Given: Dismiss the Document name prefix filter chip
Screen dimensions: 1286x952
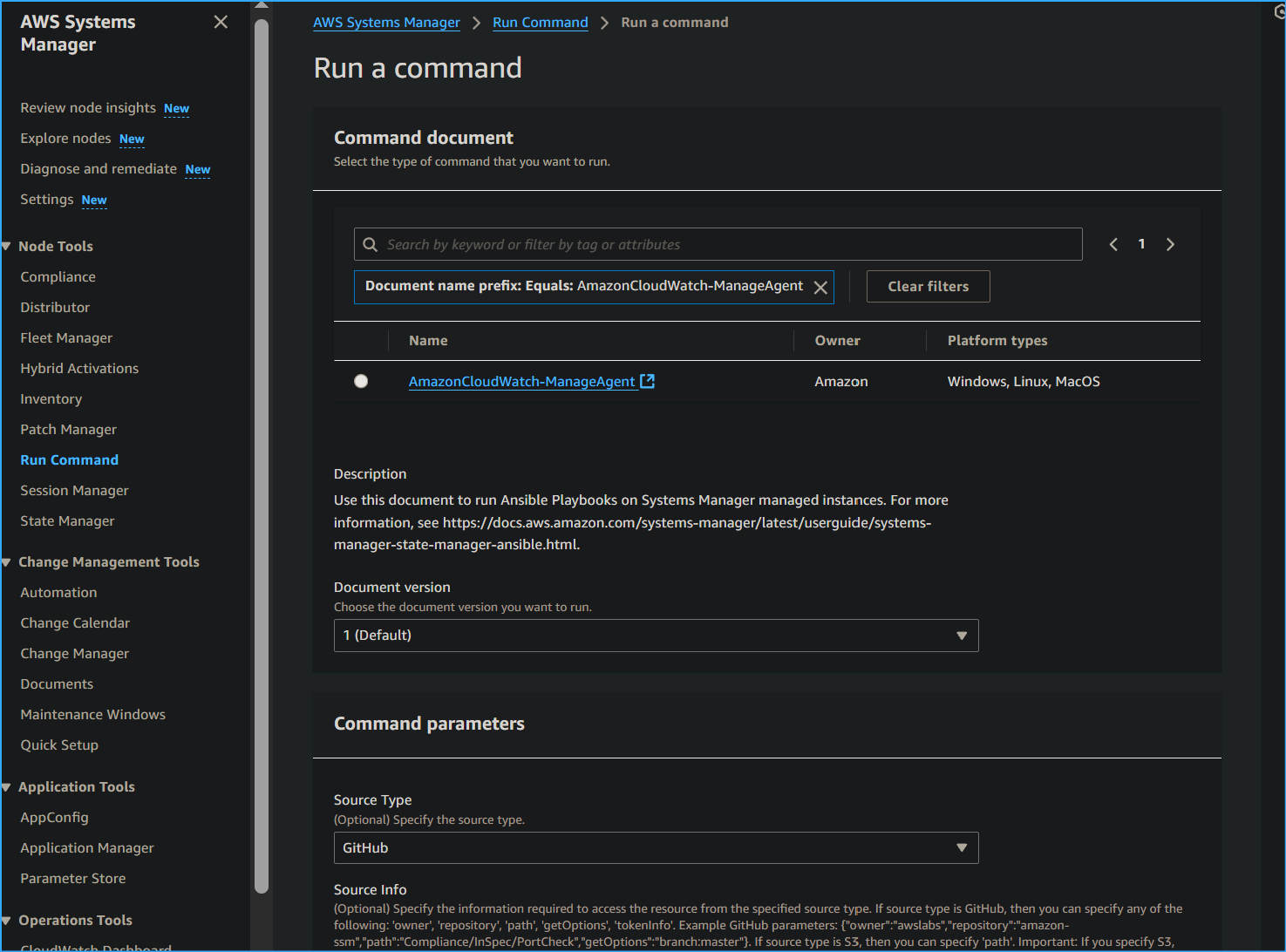Looking at the screenshot, I should [820, 286].
